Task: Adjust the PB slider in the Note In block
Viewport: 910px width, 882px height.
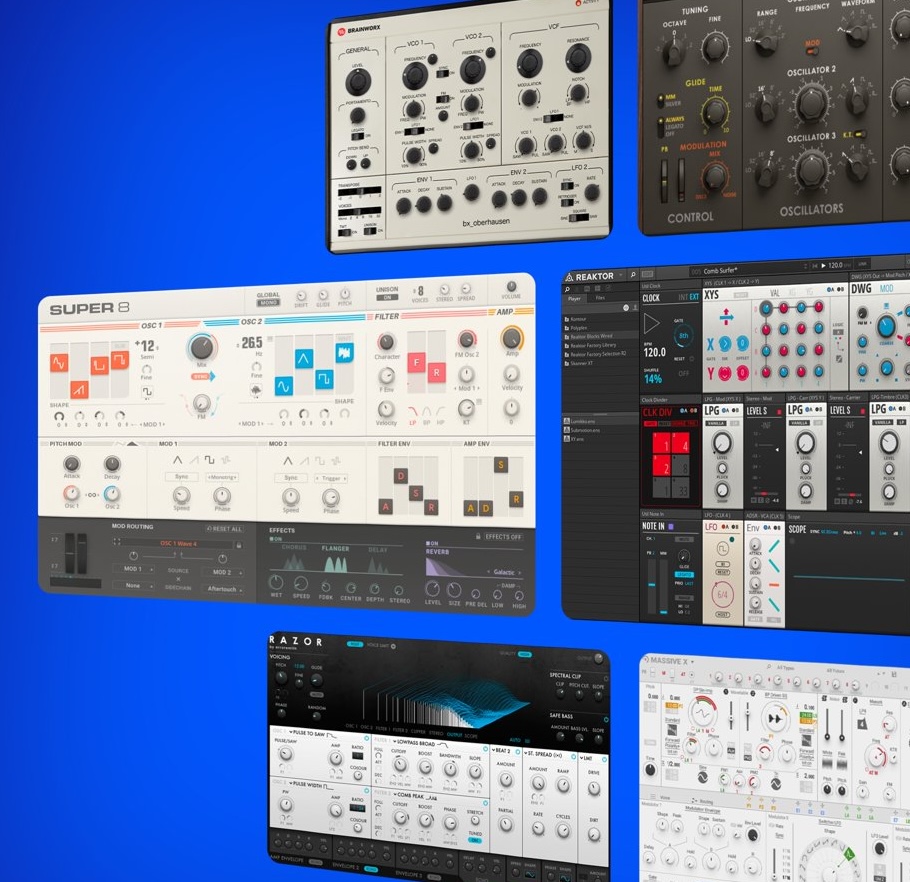Action: [653, 584]
